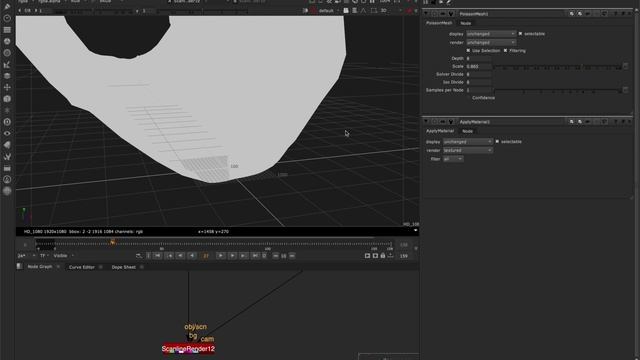Toggle selectable checkbox in ApplyMaterial1
Image resolution: width=640 pixels, height=360 pixels.
pyautogui.click(x=497, y=141)
